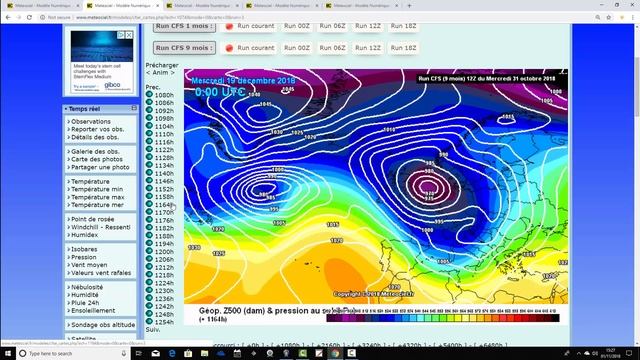Click the green icon beside 1116h
The image size is (640, 360).
coord(149,142)
